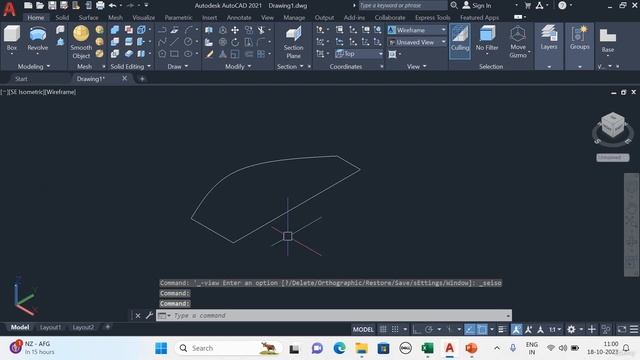
Task: Click the MODEL space button in status bar
Action: (x=363, y=329)
